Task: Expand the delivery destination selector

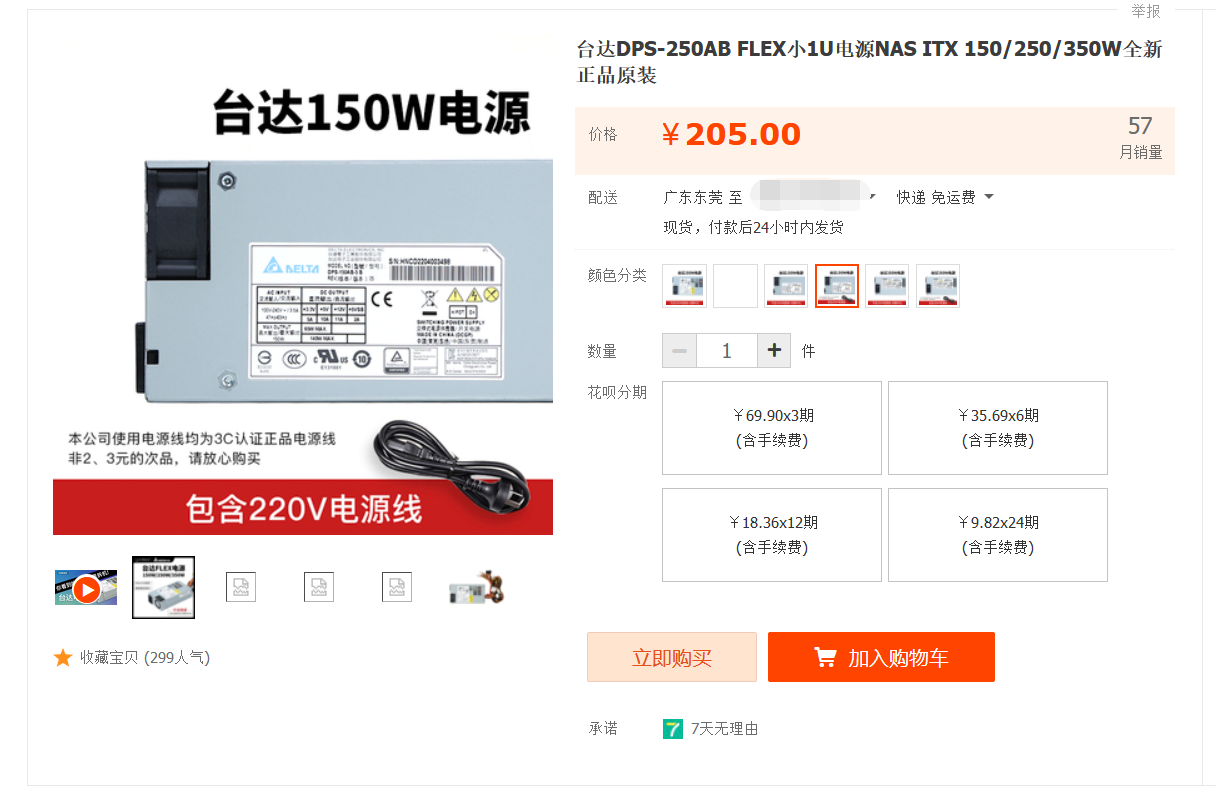Action: [872, 197]
